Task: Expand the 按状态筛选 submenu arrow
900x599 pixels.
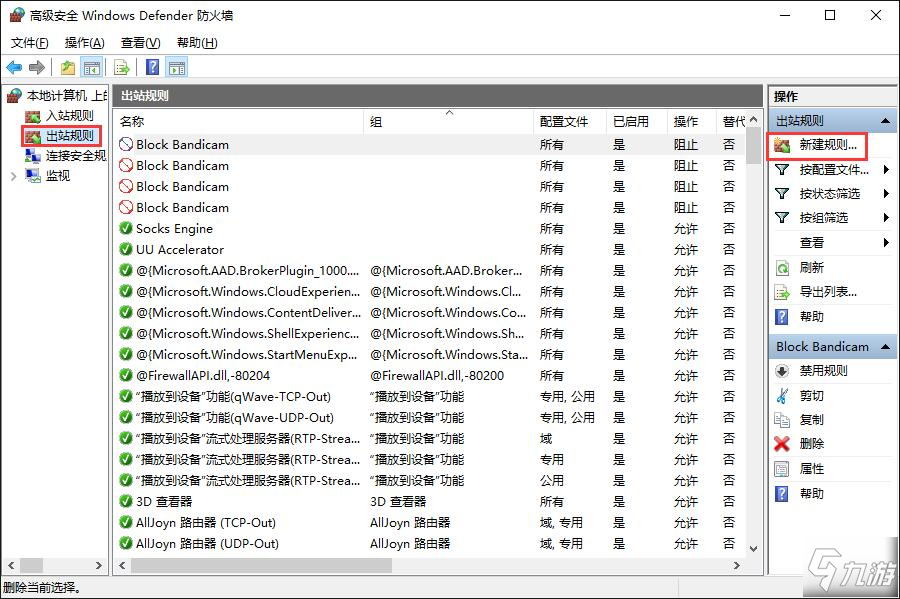Action: pos(886,194)
